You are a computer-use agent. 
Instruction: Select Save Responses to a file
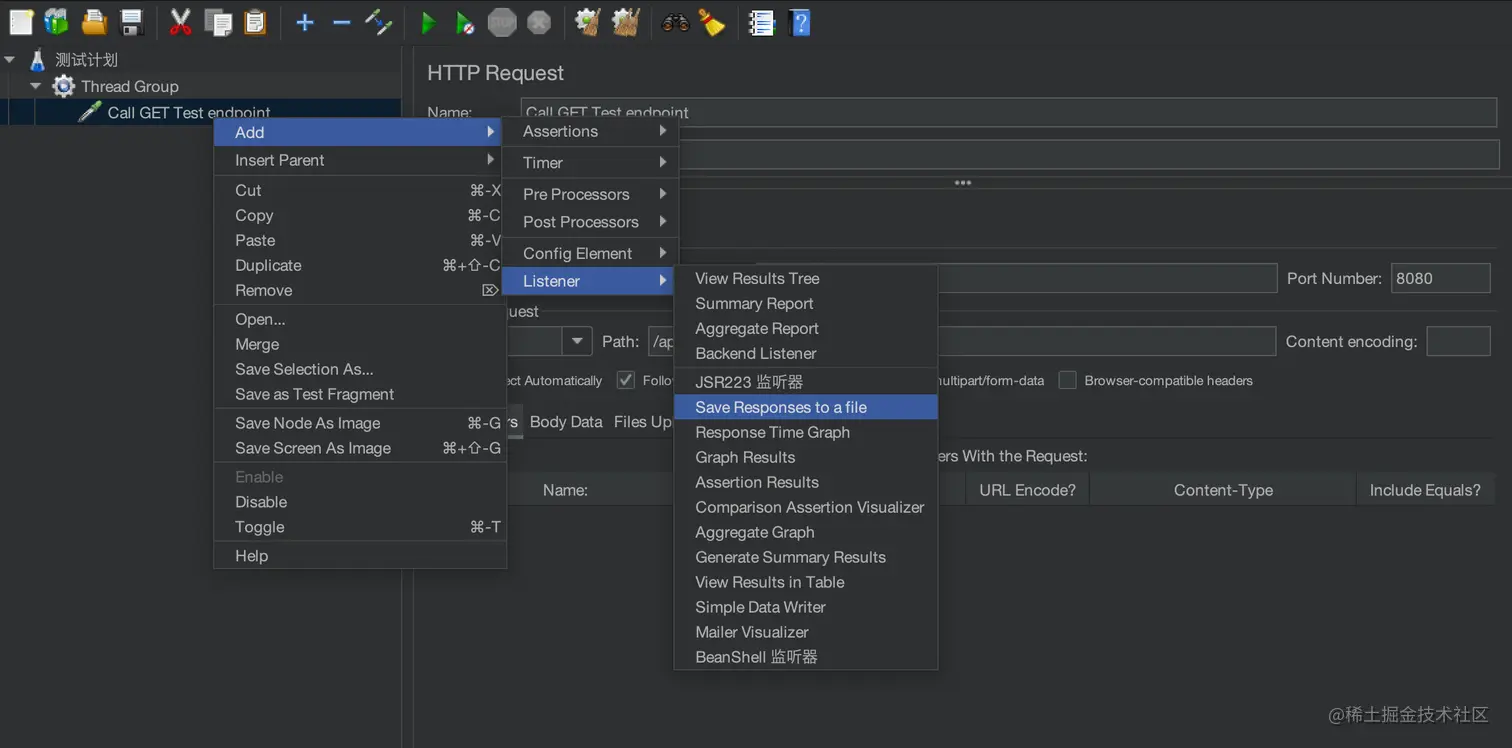click(x=780, y=407)
